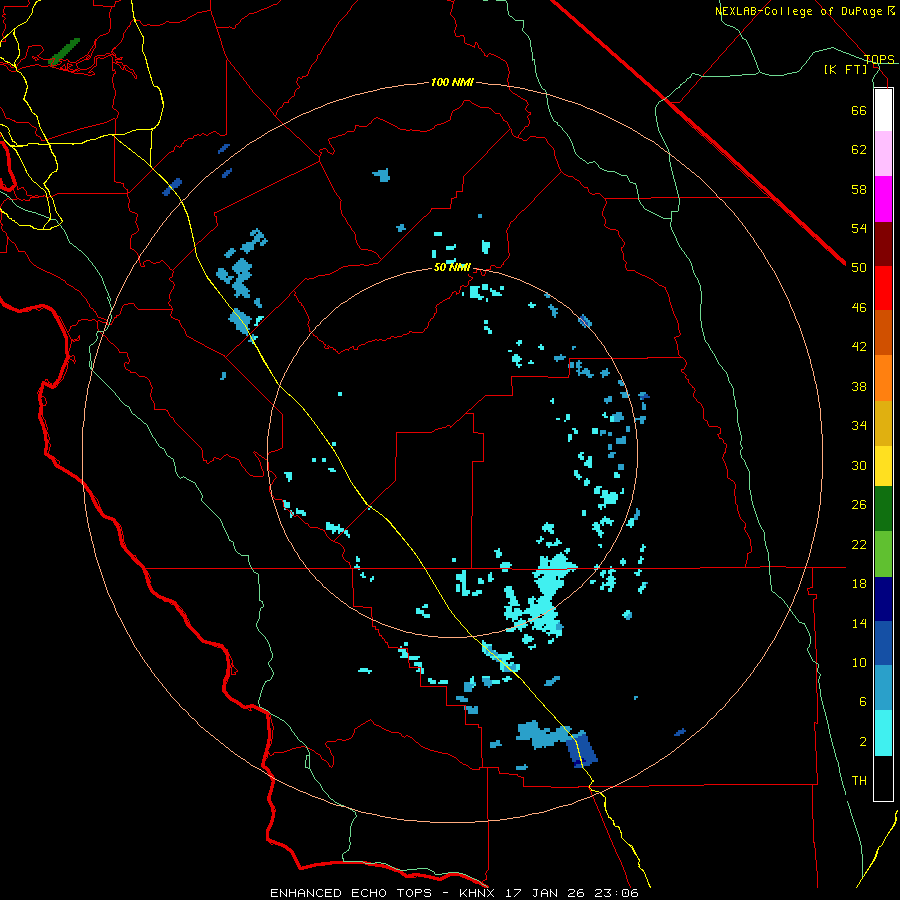Viewport: 900px width, 900px height.
Task: Click the '58' legend value label
Action: (859, 189)
